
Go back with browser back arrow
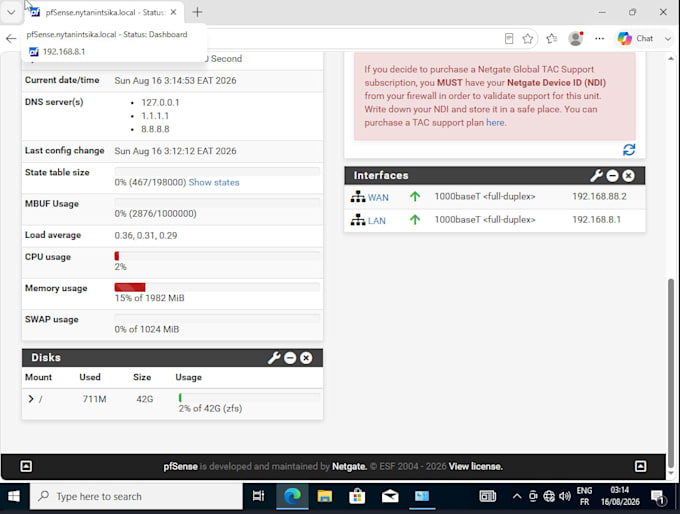point(11,39)
